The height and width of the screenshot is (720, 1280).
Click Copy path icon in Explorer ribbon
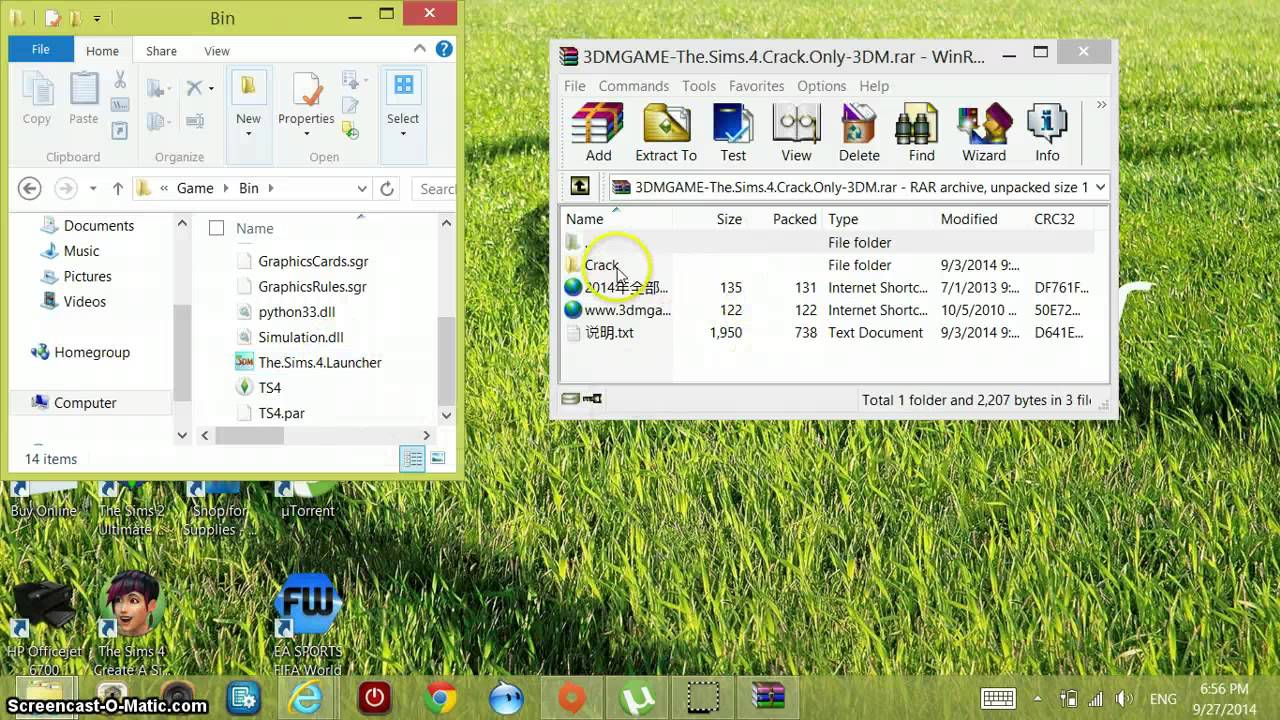(120, 105)
